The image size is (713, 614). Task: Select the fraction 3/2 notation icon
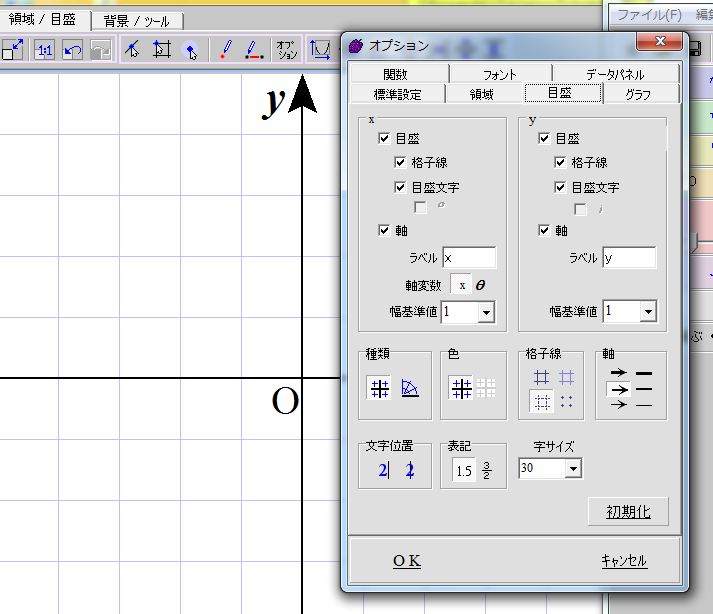coord(487,471)
